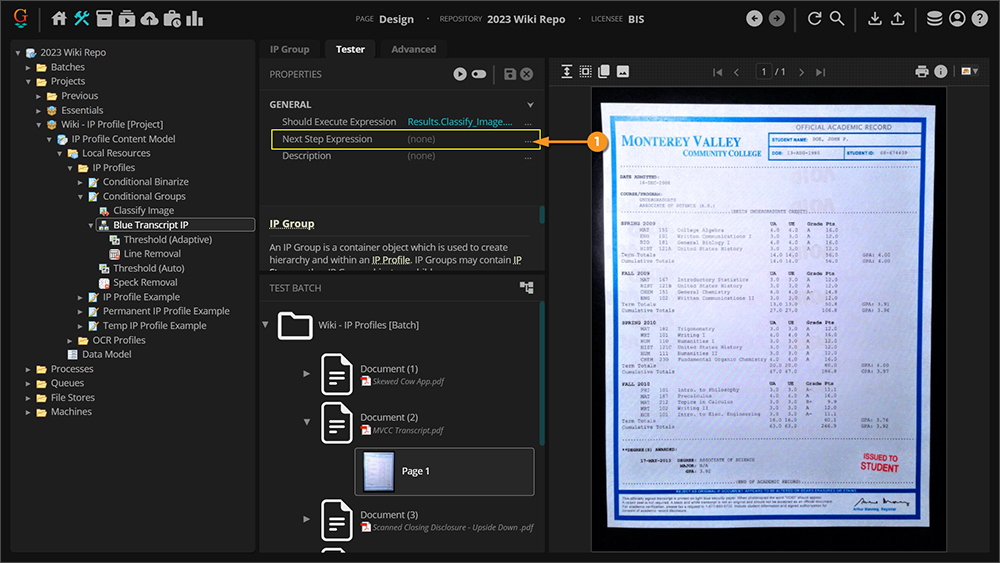Screen dimensions: 1000x563
Task: Click the save icon in Properties panel
Action: coord(510,74)
